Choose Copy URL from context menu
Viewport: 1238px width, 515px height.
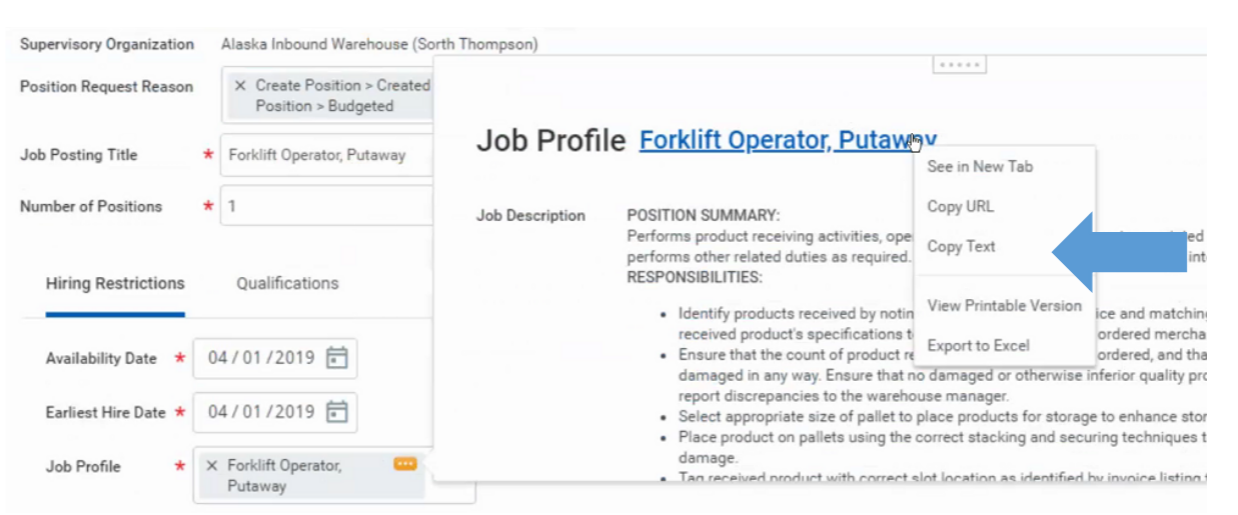tap(960, 207)
